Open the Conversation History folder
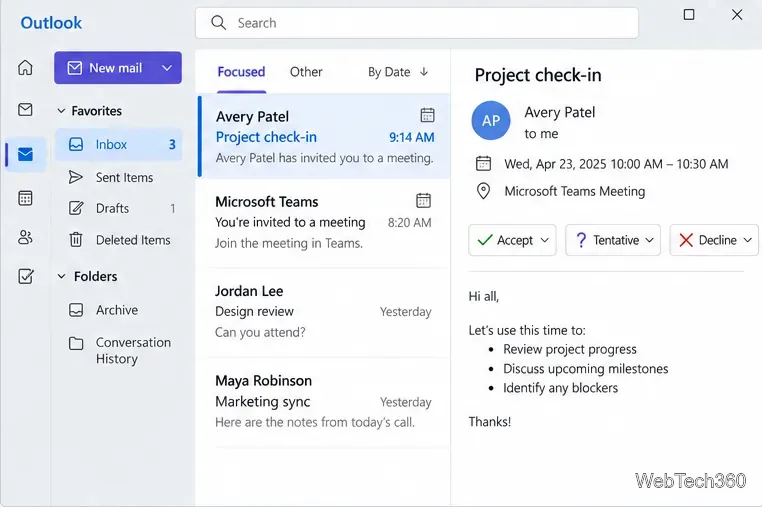The width and height of the screenshot is (762, 507). coord(119,350)
